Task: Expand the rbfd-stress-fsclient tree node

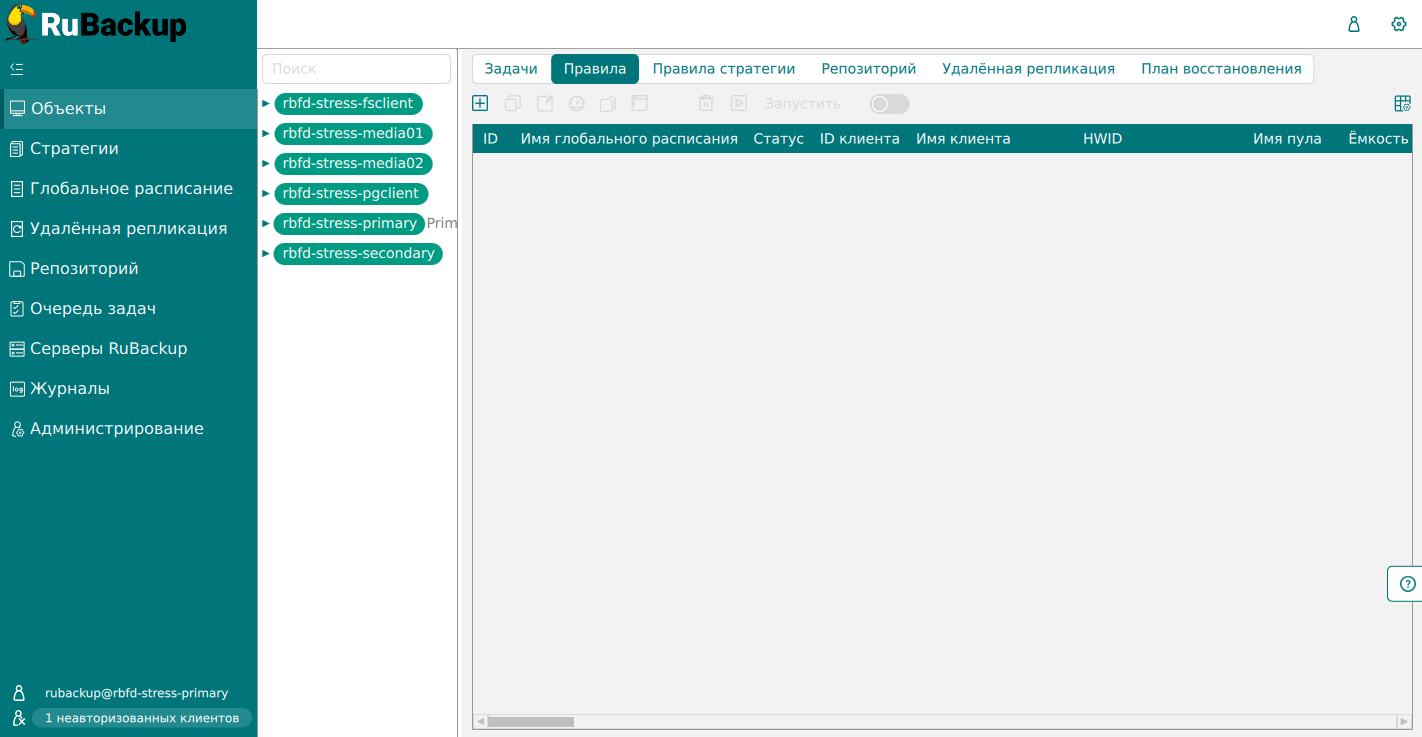Action: click(x=266, y=103)
